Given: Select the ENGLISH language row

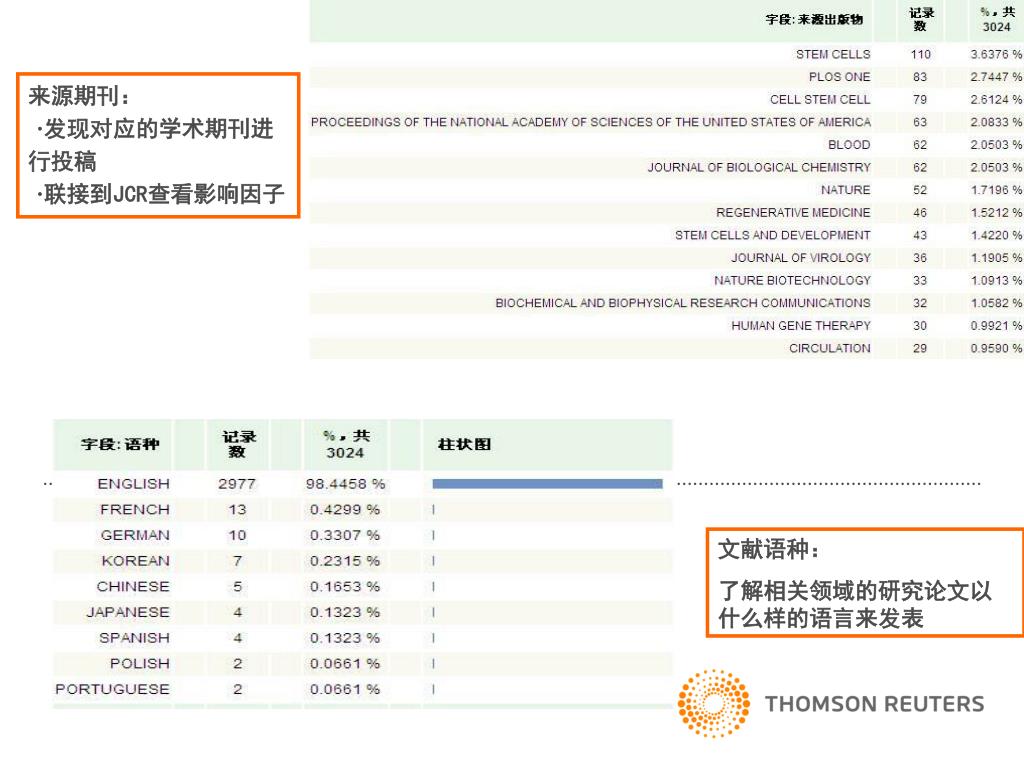Looking at the screenshot, I should 362,484.
